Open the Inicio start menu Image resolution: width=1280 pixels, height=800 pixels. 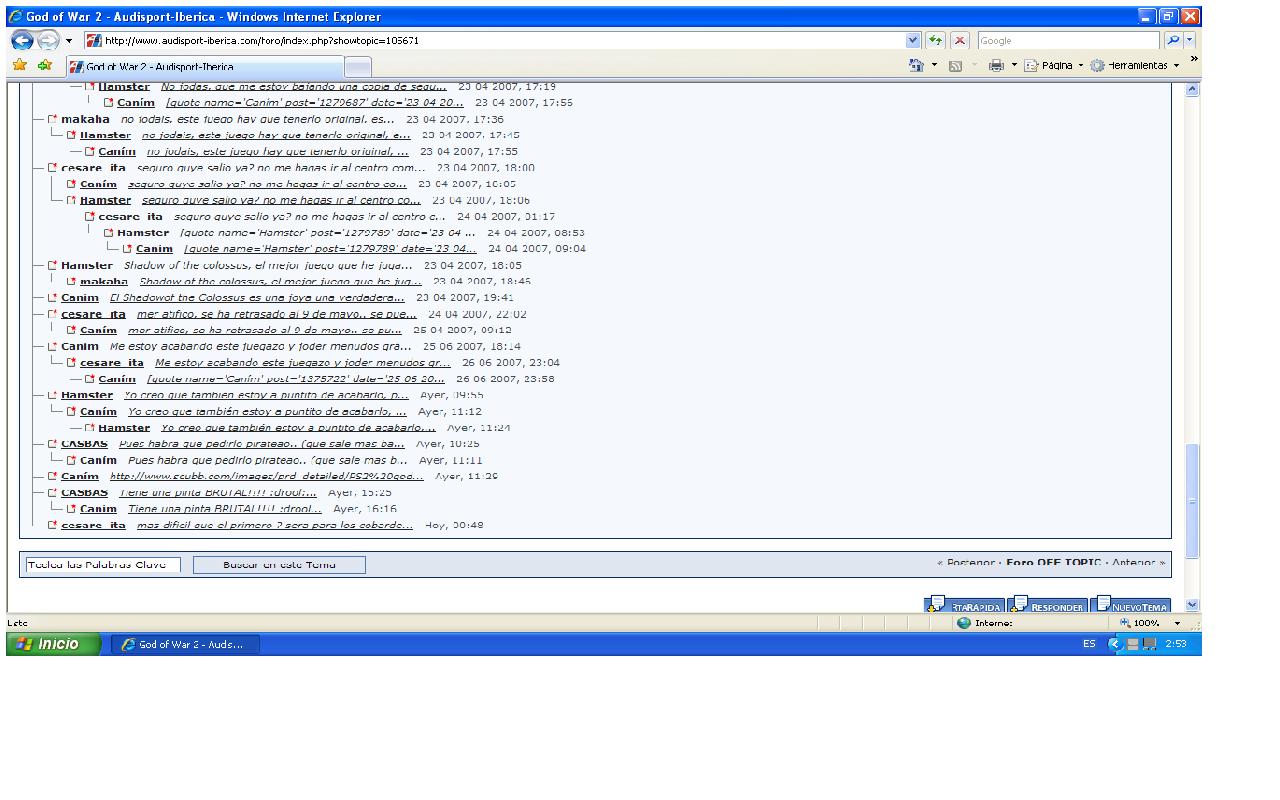53,644
